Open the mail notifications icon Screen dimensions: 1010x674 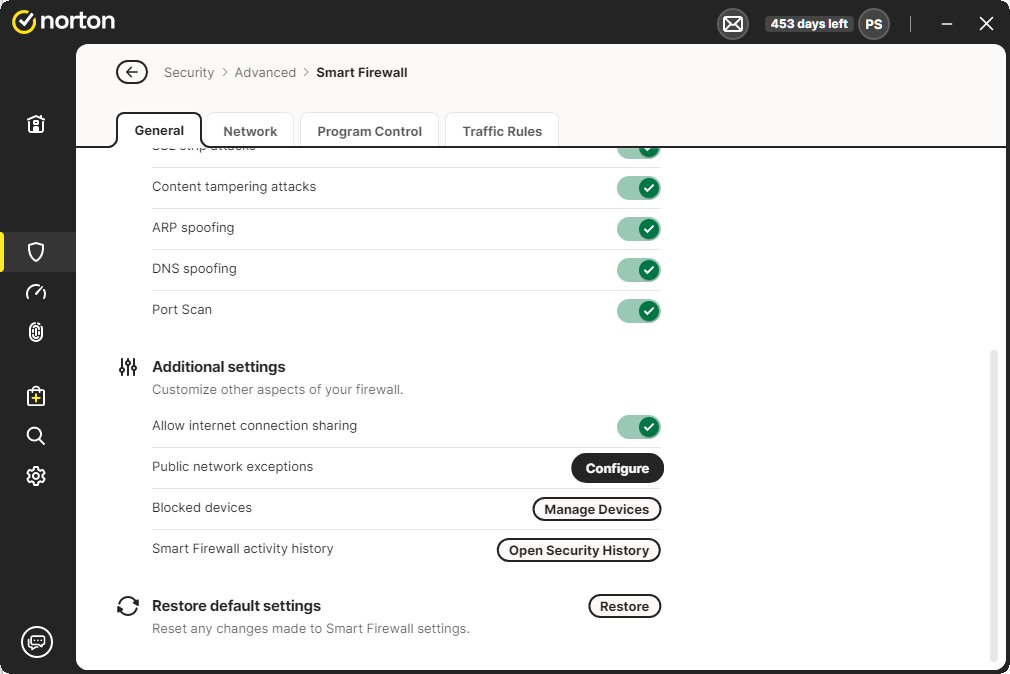point(732,24)
